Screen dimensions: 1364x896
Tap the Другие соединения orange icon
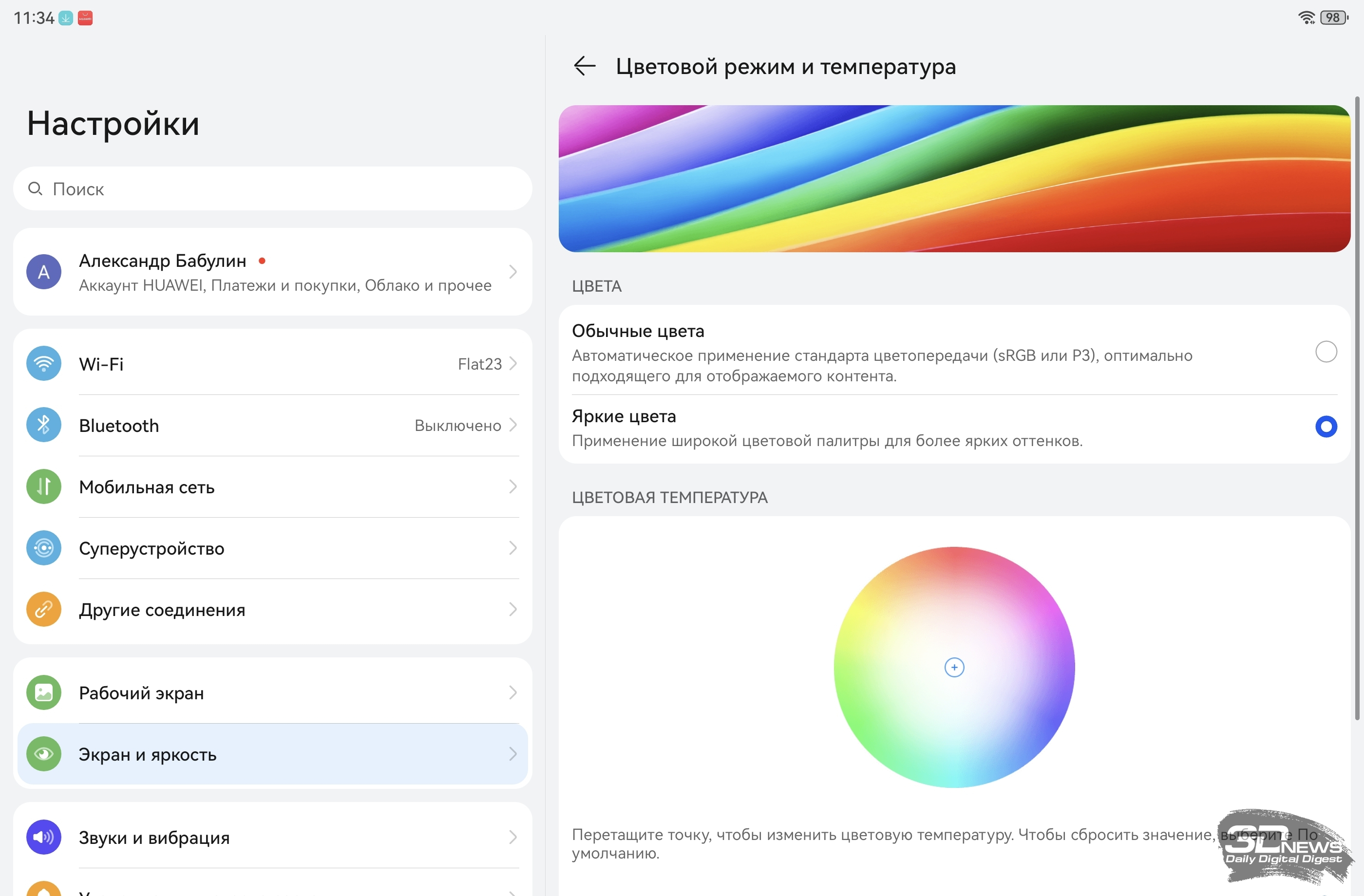pyautogui.click(x=43, y=609)
